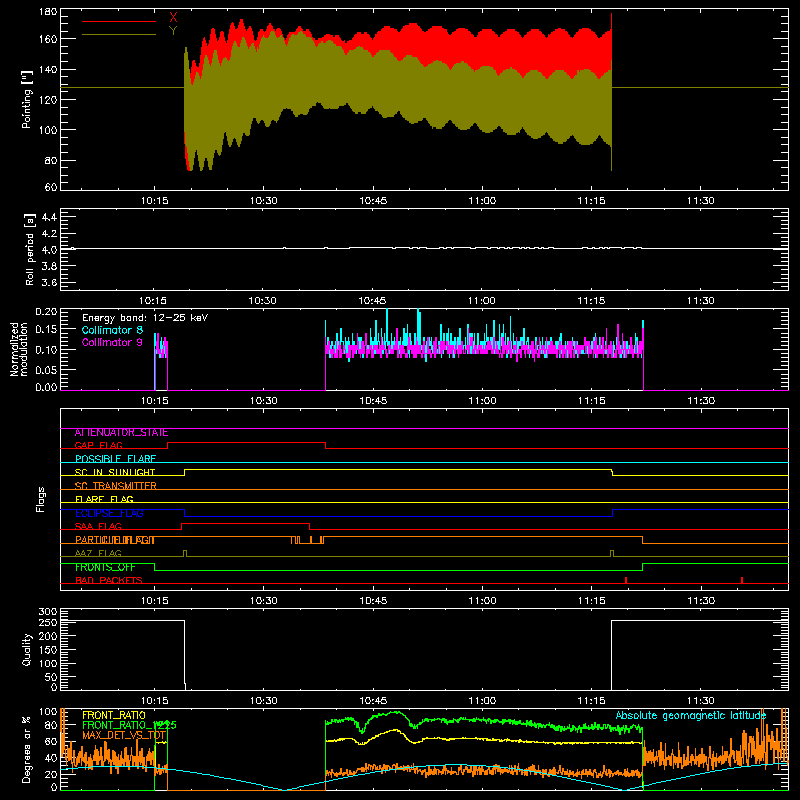
Task: Click the 0.05 value on modulation axis
Action: (46, 369)
